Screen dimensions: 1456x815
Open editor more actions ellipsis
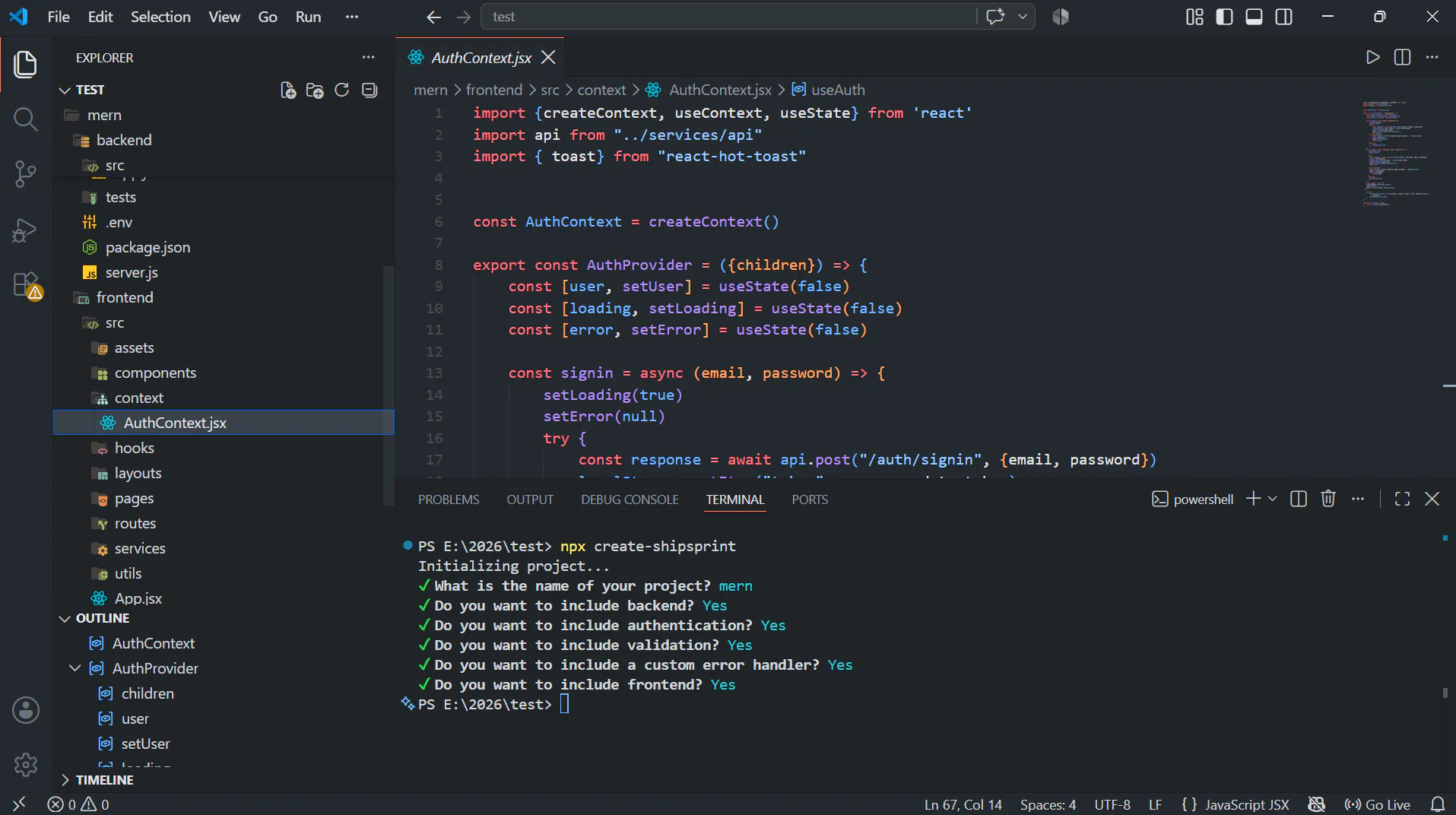pos(1432,57)
